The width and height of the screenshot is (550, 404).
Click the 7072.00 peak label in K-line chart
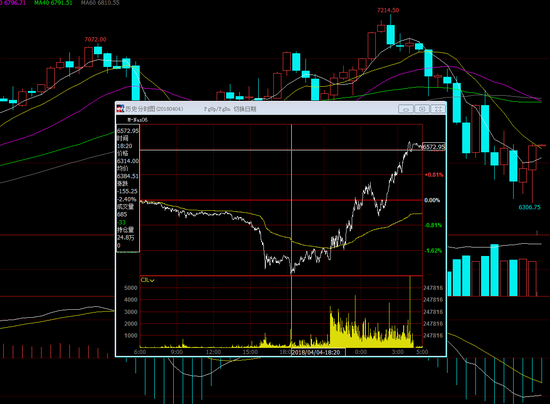tap(95, 40)
